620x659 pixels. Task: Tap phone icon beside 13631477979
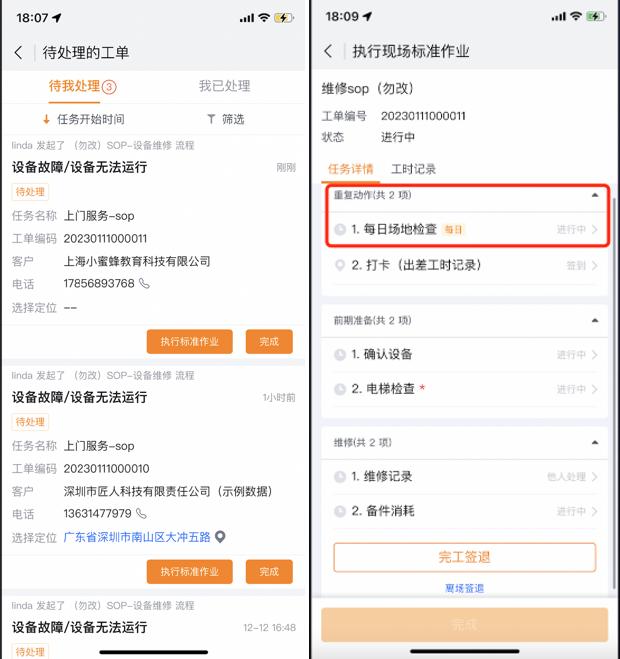[142, 514]
